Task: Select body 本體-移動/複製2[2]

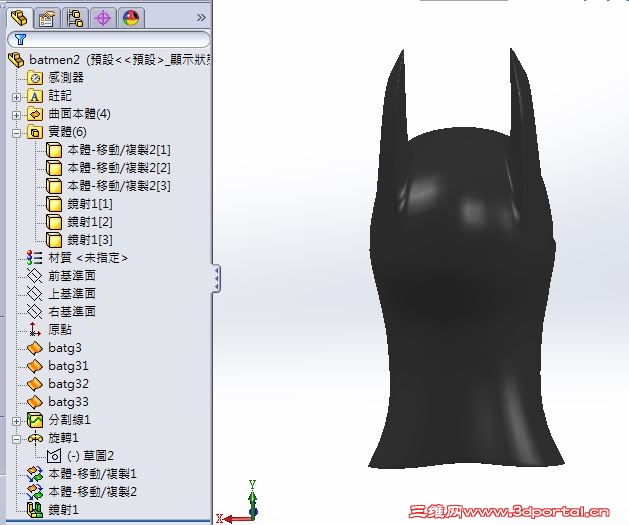Action: tap(119, 168)
